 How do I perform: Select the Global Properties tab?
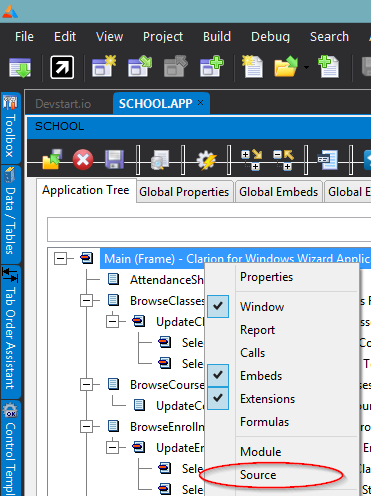pos(184,192)
